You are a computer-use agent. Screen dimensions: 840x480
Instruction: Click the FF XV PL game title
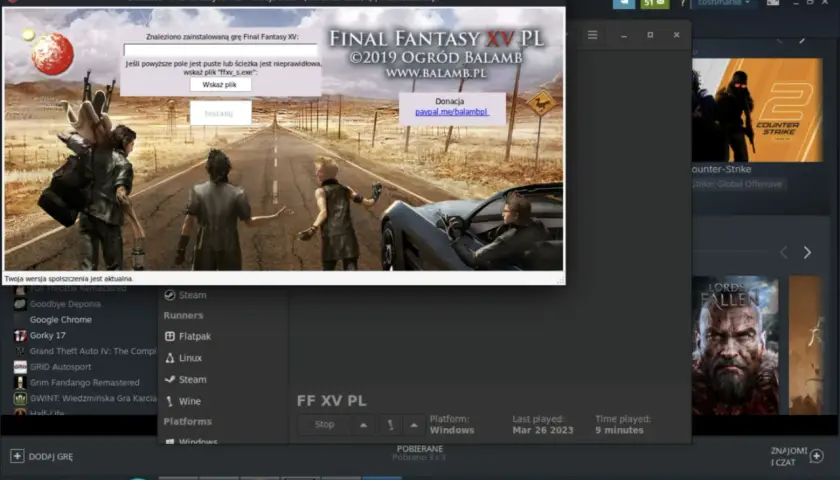point(332,401)
